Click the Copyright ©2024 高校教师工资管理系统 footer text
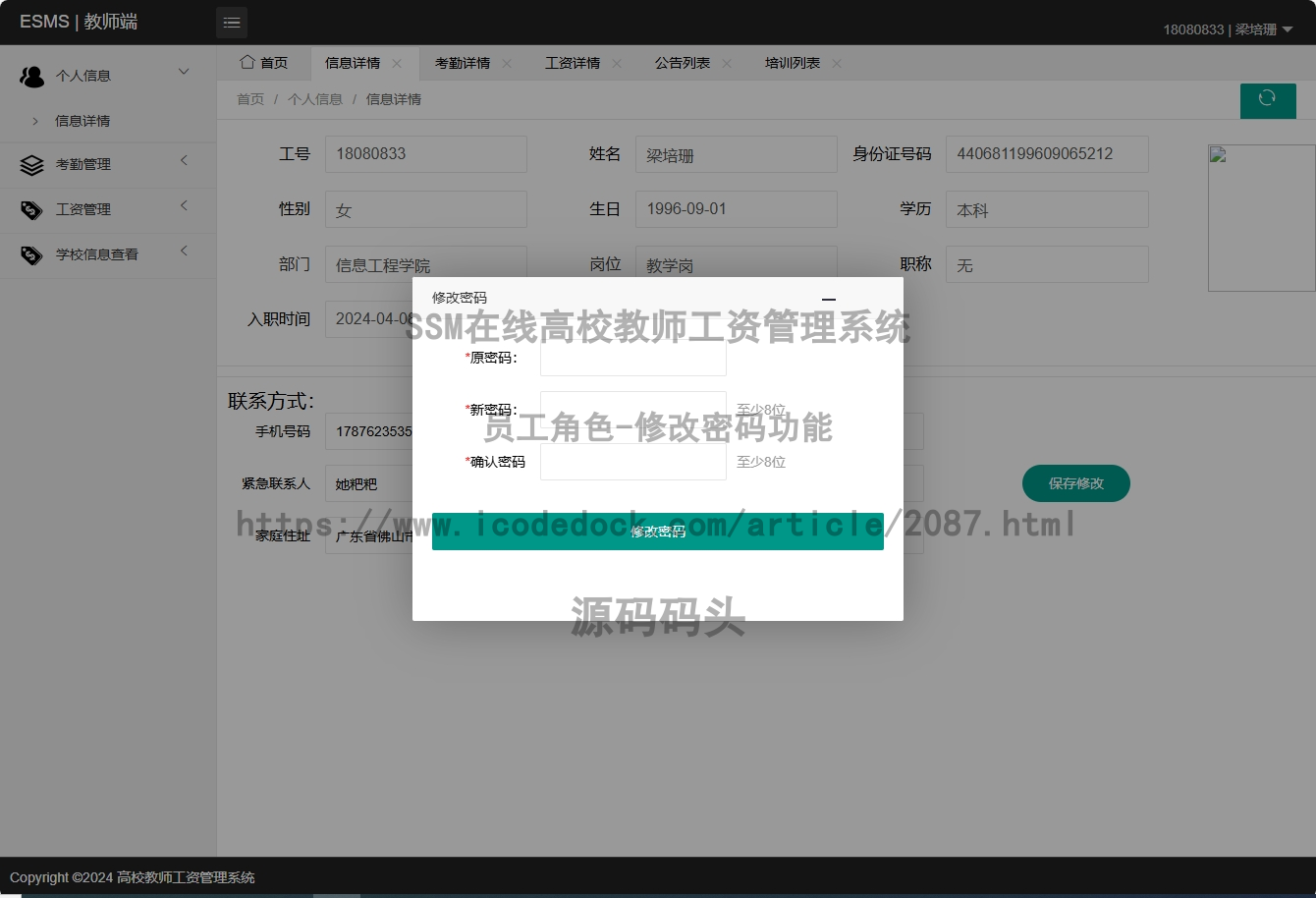This screenshot has width=1316, height=898. tap(133, 877)
